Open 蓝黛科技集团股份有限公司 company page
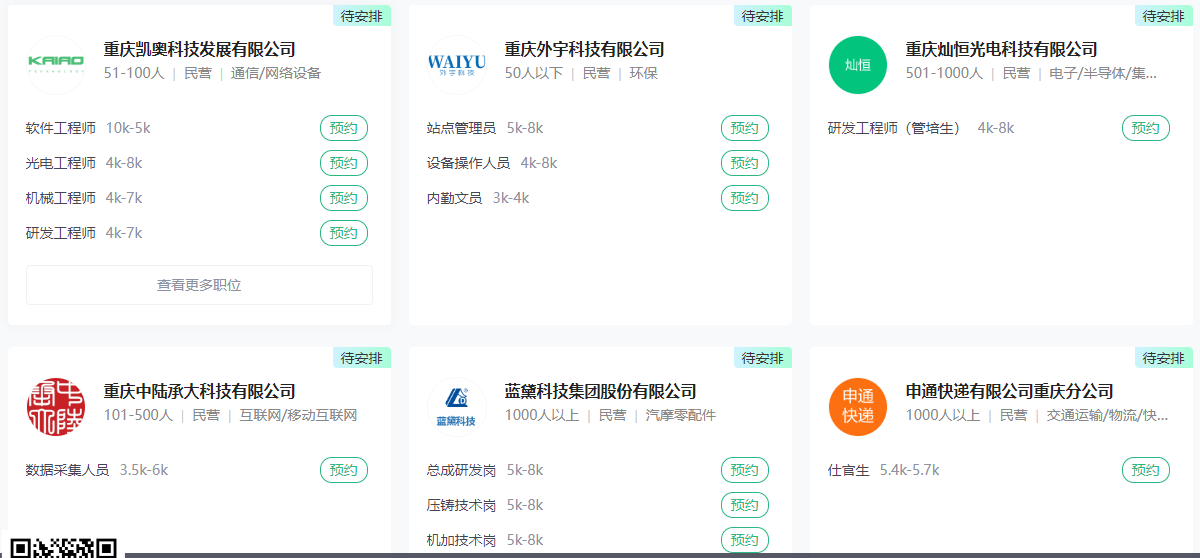 tap(600, 391)
